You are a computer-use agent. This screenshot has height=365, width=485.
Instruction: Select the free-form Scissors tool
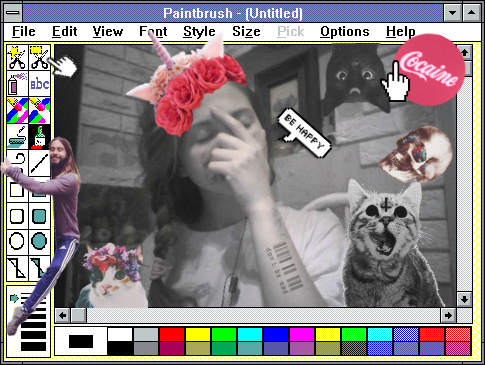point(17,57)
